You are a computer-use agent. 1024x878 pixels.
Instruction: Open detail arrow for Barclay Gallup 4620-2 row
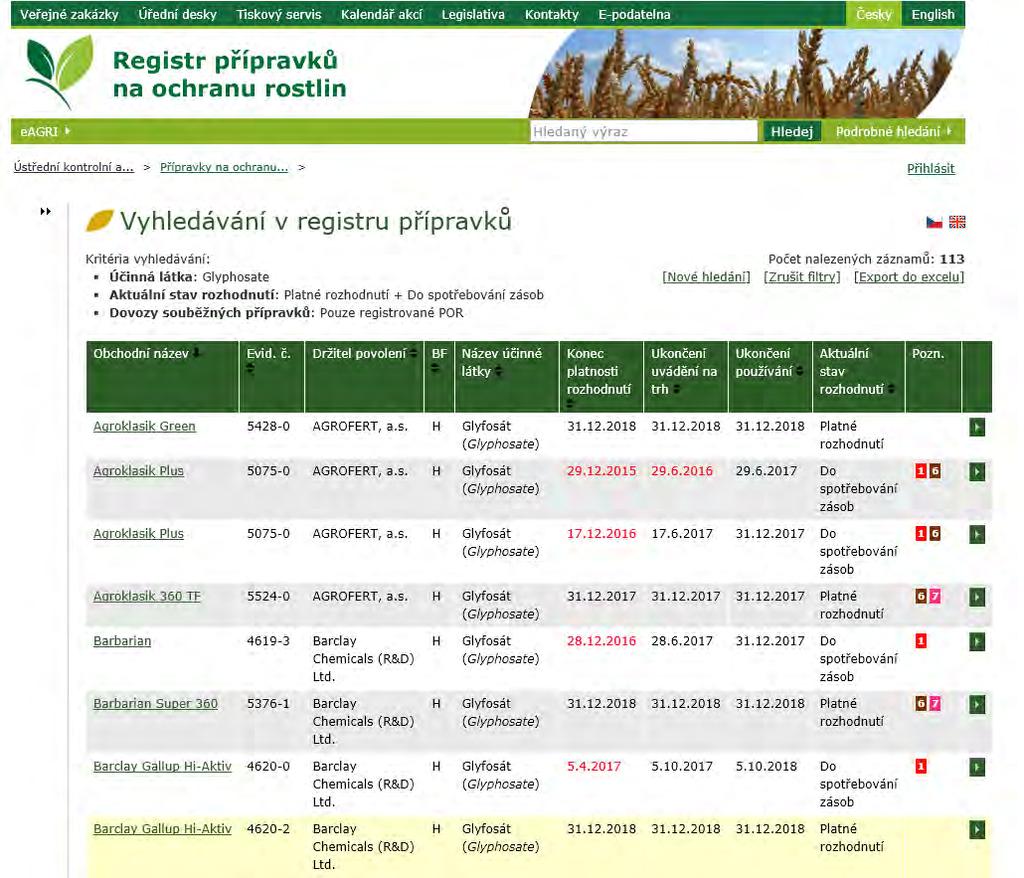(x=977, y=830)
